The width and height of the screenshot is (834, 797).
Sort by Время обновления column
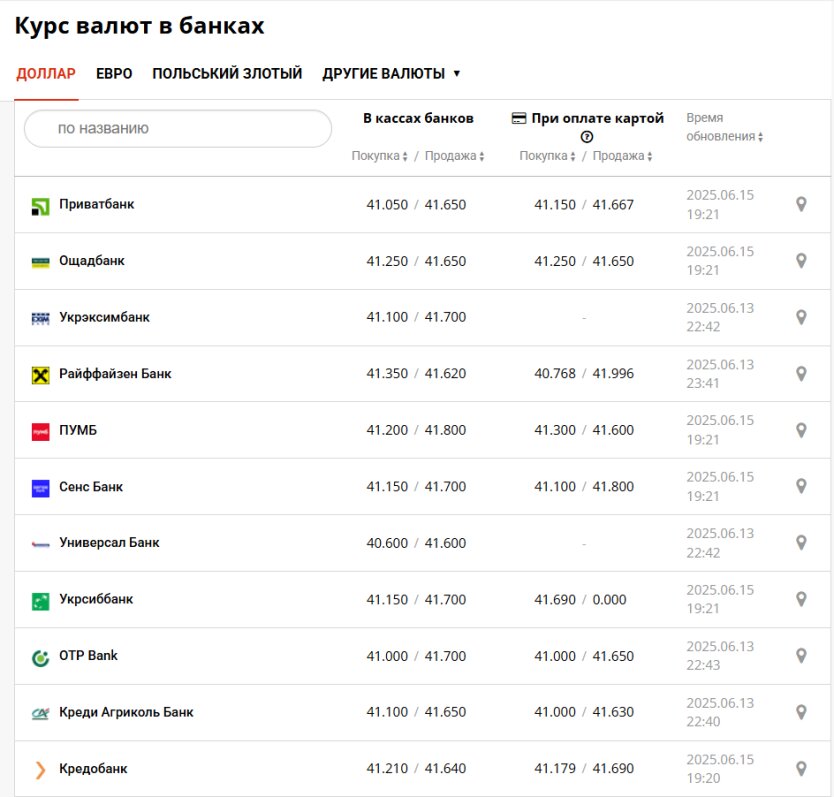pyautogui.click(x=724, y=127)
